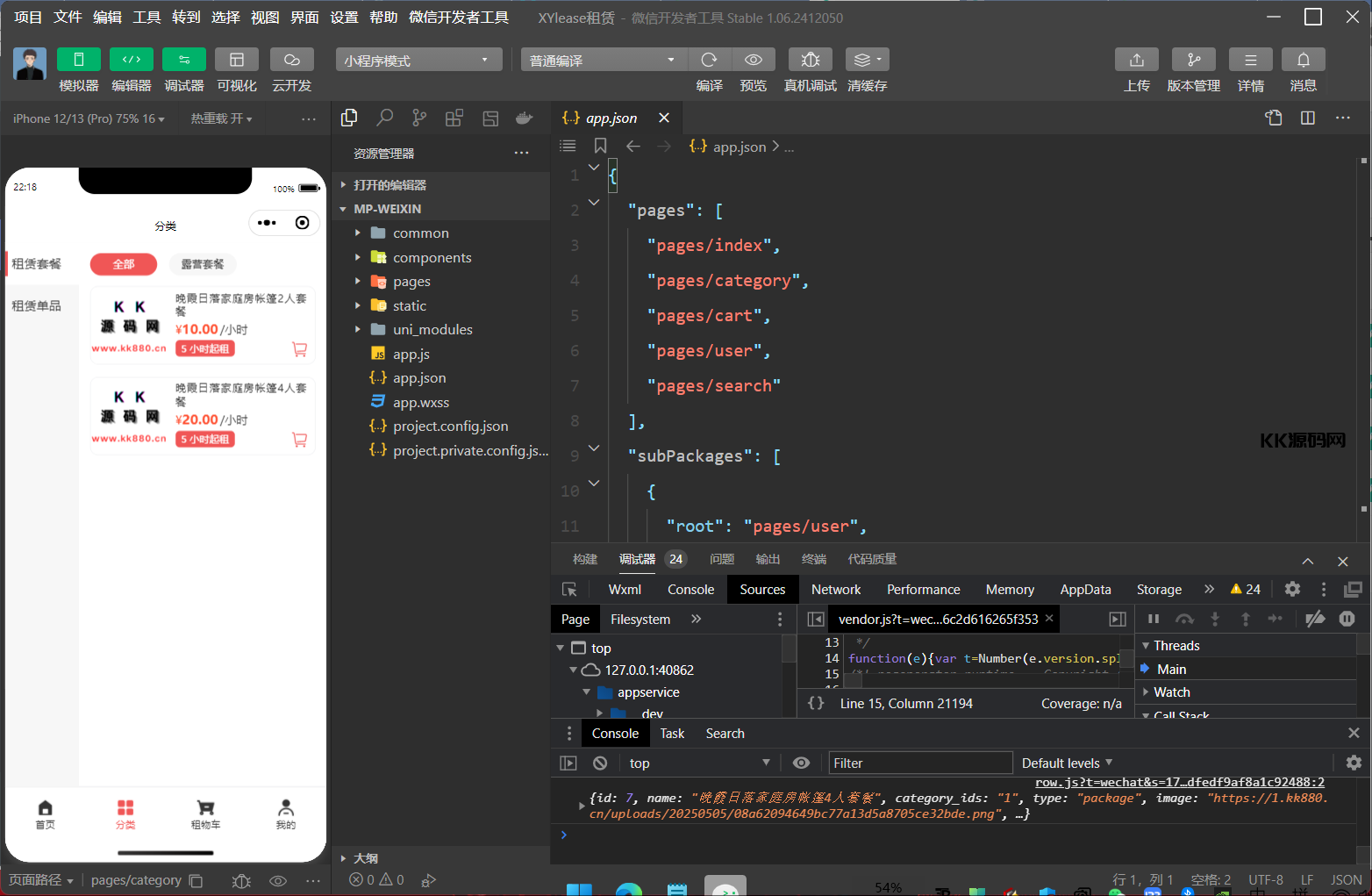Screen dimensions: 1372x896
Task: Start real device debugging
Action: pyautogui.click(x=811, y=60)
